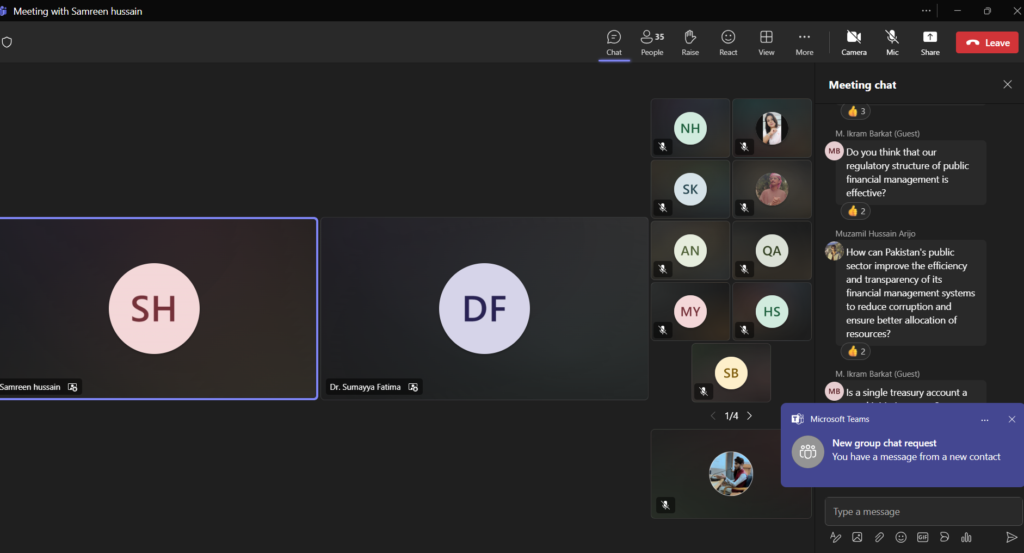Select the bottom self-view video tile
Viewport: 1024px width, 553px height.
coord(731,474)
